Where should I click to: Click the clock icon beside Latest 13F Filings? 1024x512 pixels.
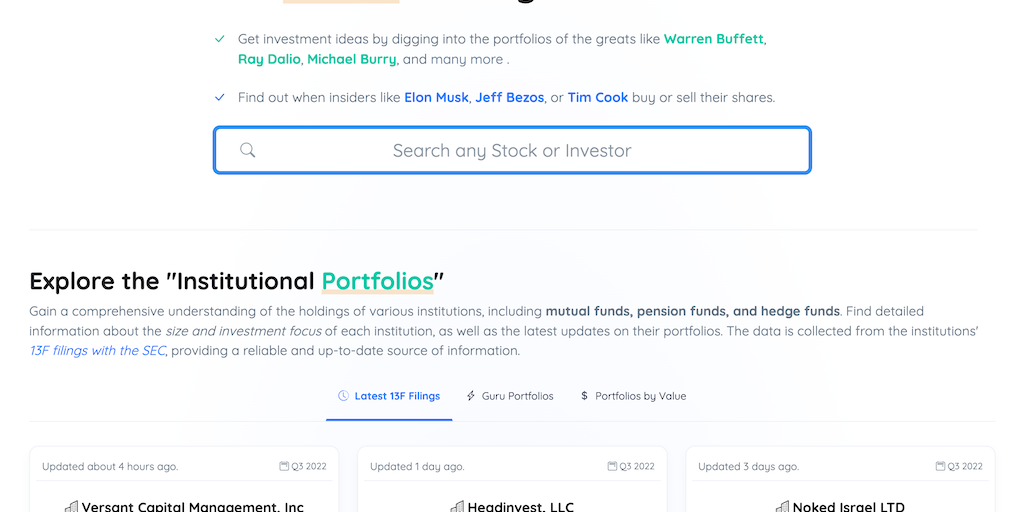pyautogui.click(x=343, y=396)
